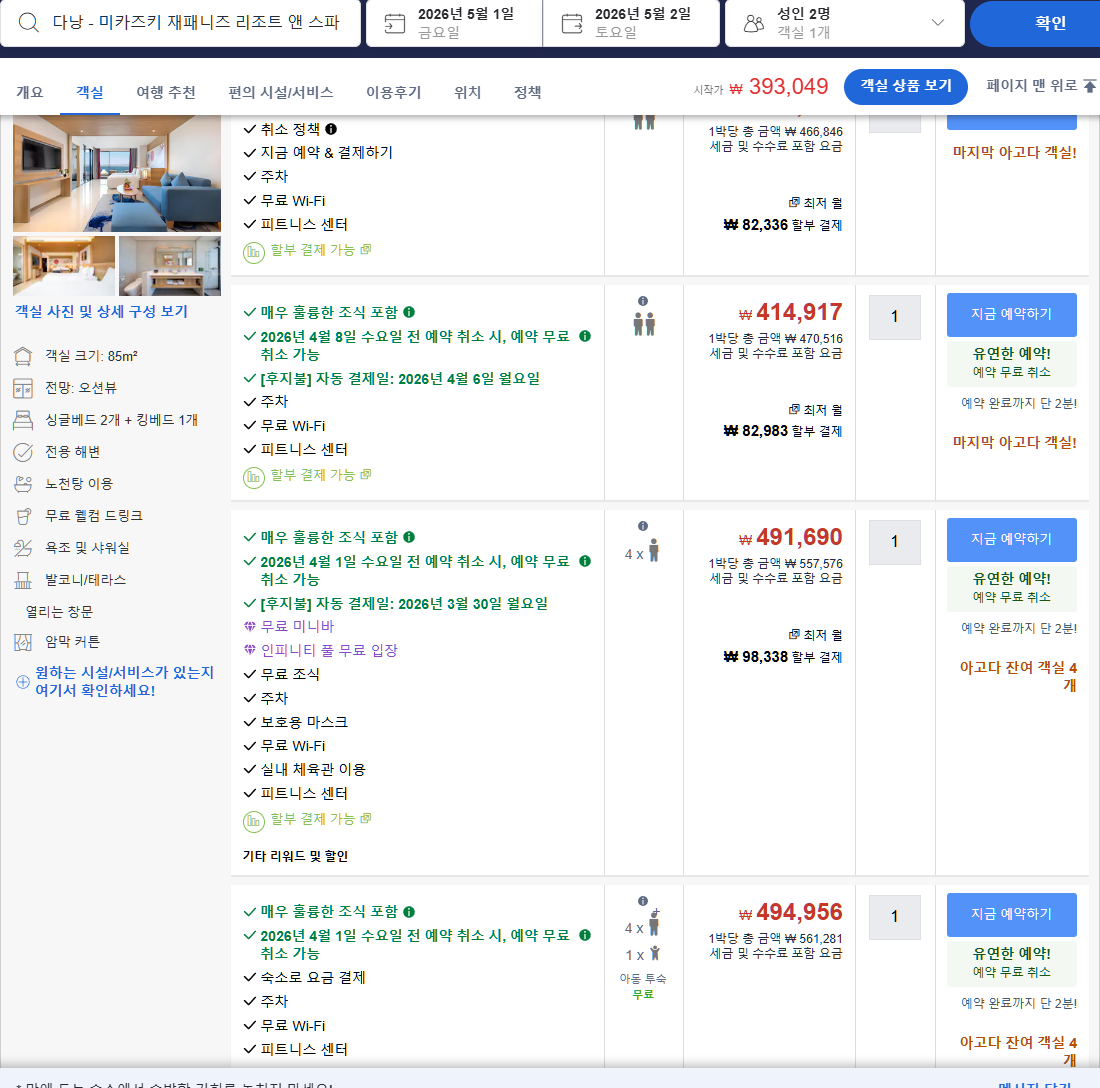Click the guests people icon
Screen dimensions: 1100x1088
pyautogui.click(x=753, y=24)
